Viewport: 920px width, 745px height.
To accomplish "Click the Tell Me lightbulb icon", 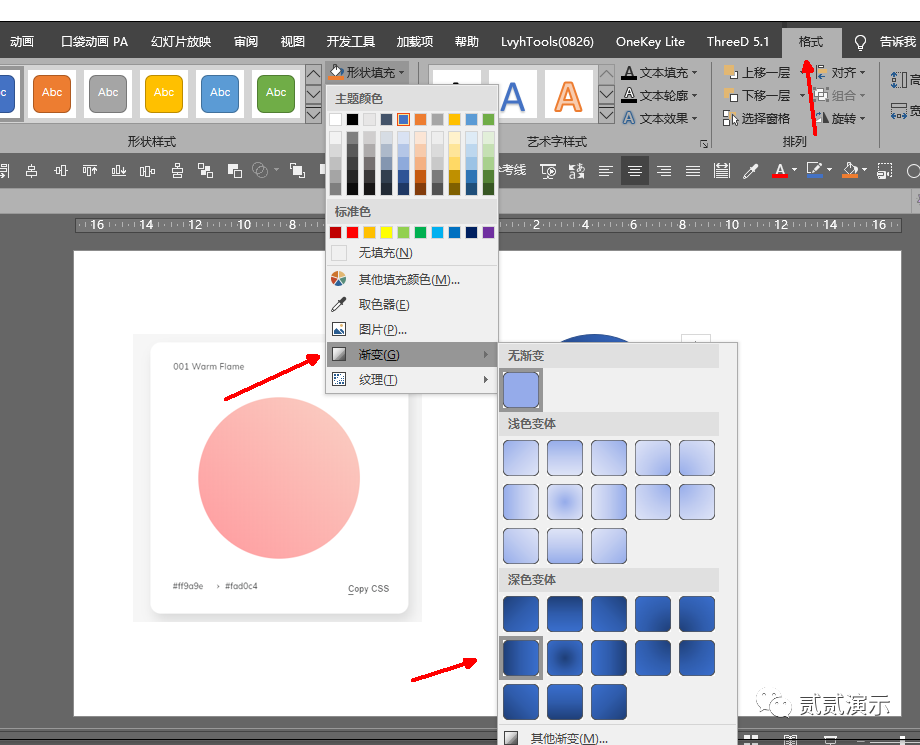I will (x=860, y=42).
